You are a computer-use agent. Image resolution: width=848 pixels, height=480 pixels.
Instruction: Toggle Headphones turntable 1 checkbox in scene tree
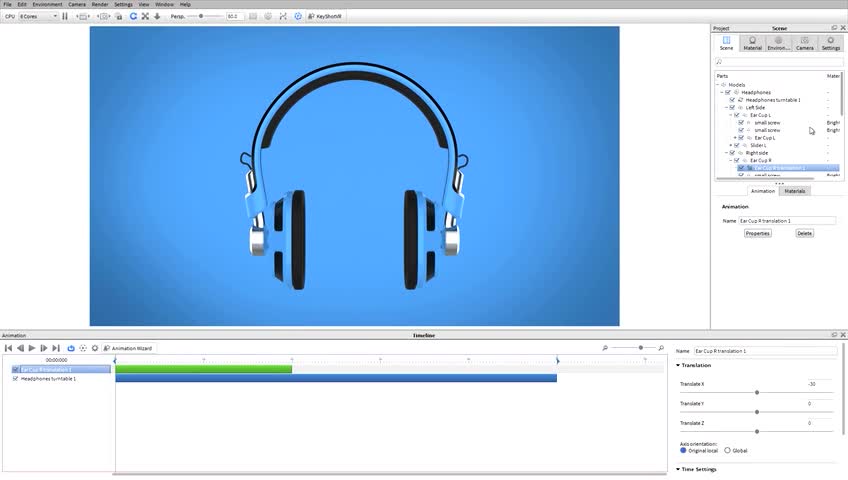732,100
